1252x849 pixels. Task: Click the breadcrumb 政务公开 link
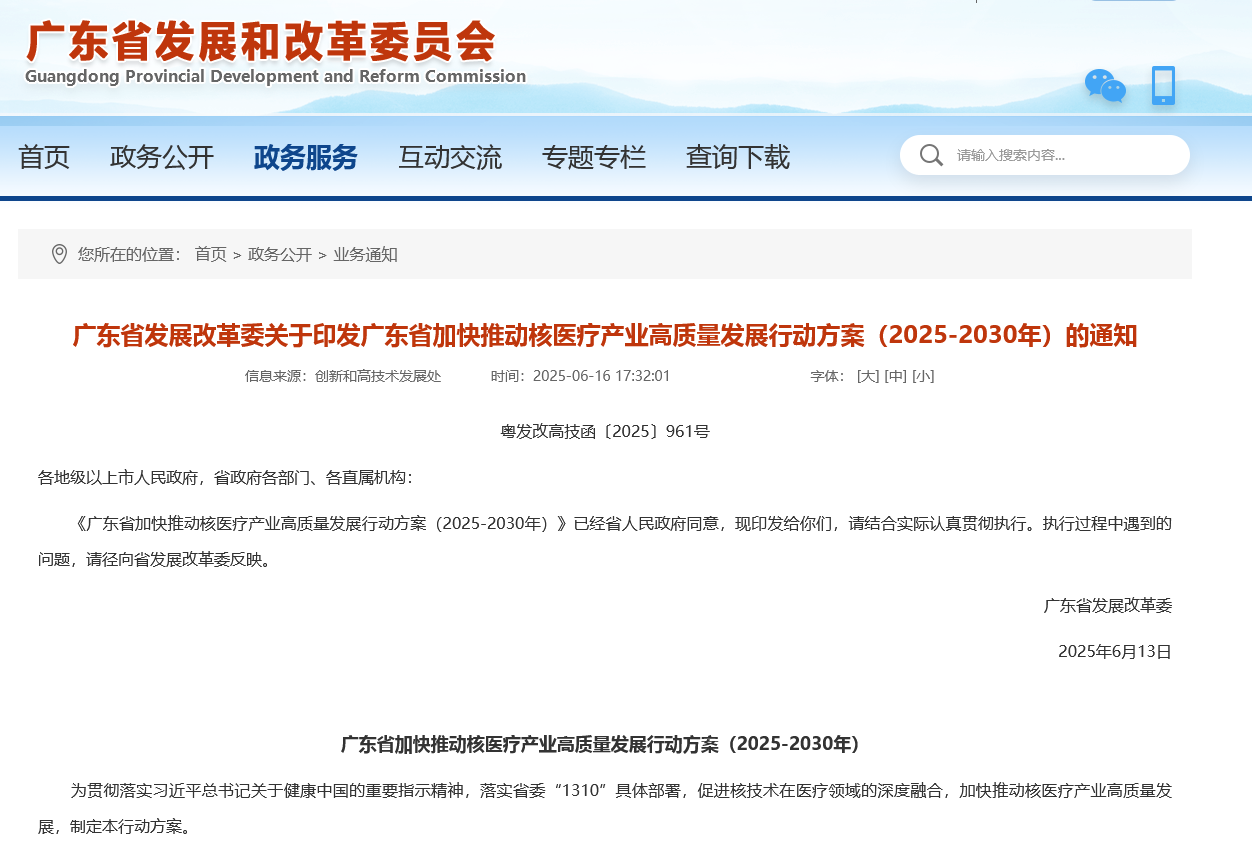[x=280, y=254]
